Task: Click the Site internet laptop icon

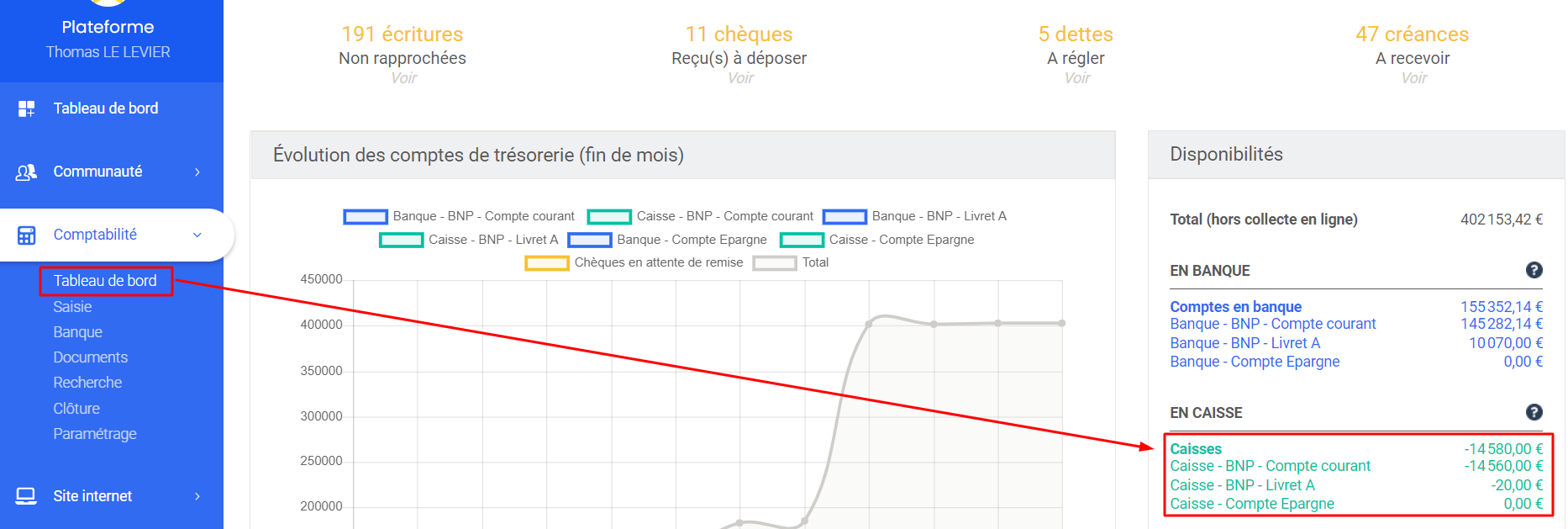Action: coord(26,496)
